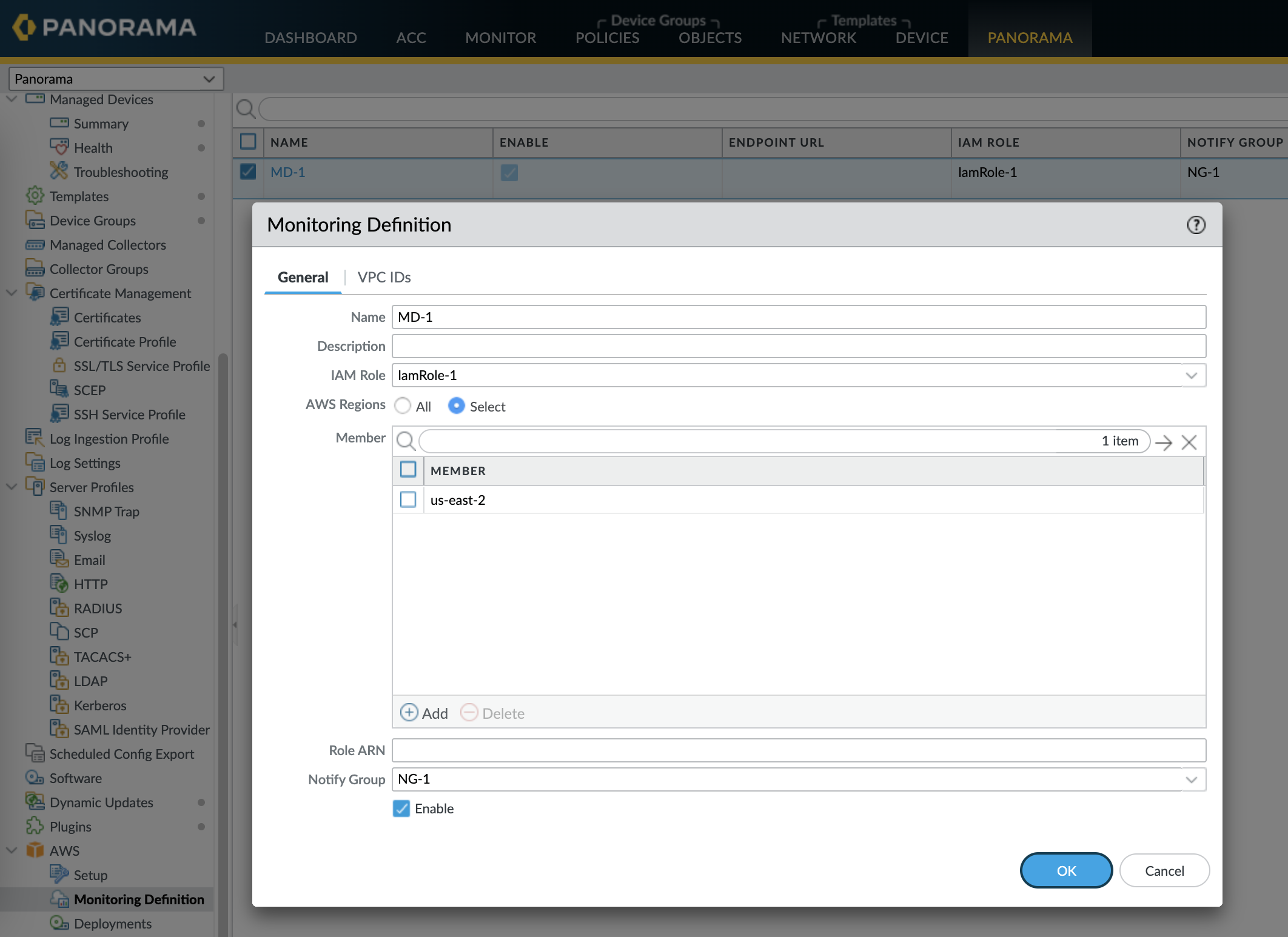This screenshot has width=1288, height=937.
Task: Click the member search magnifier icon
Action: click(406, 441)
